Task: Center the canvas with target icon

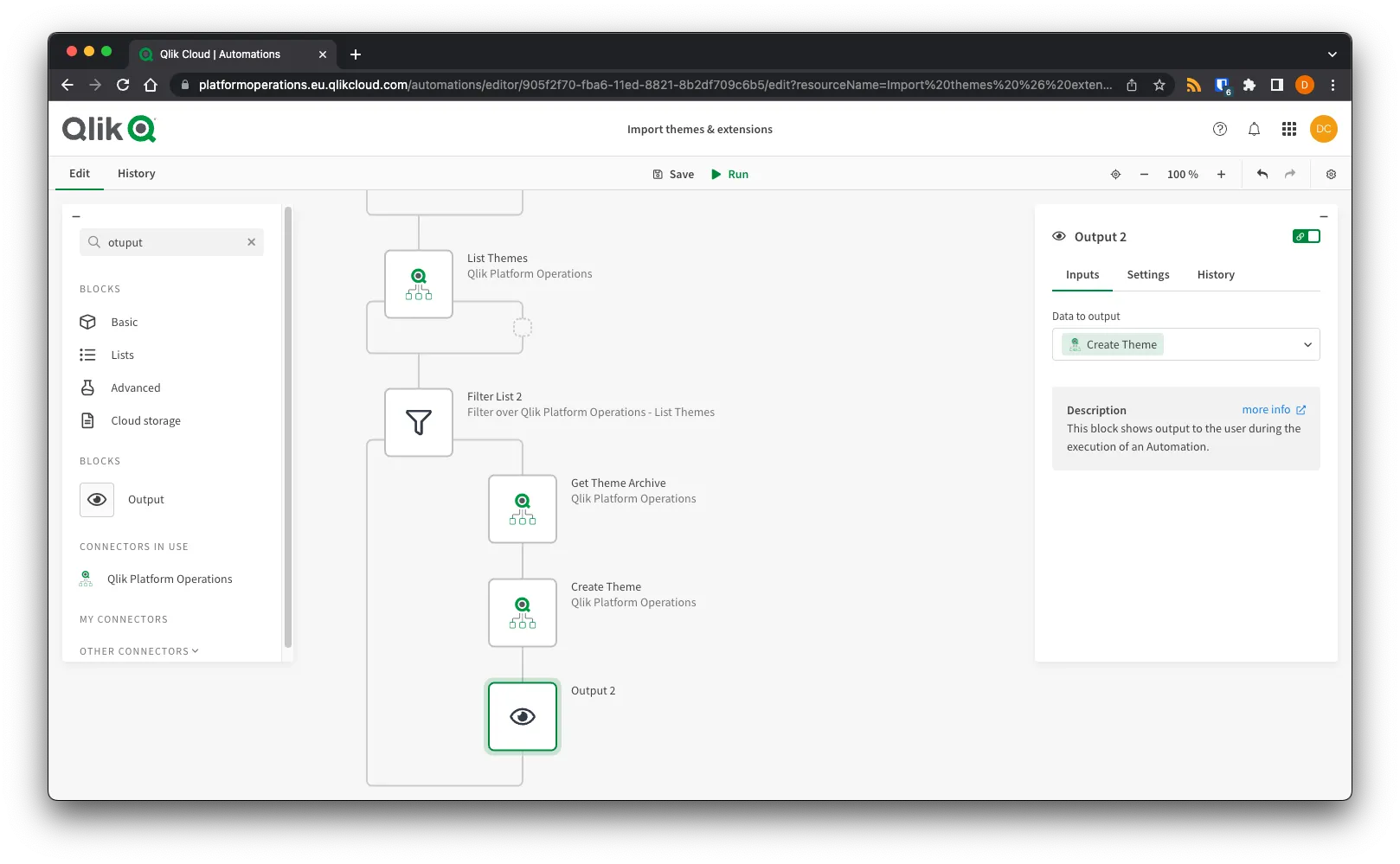Action: (x=1115, y=174)
